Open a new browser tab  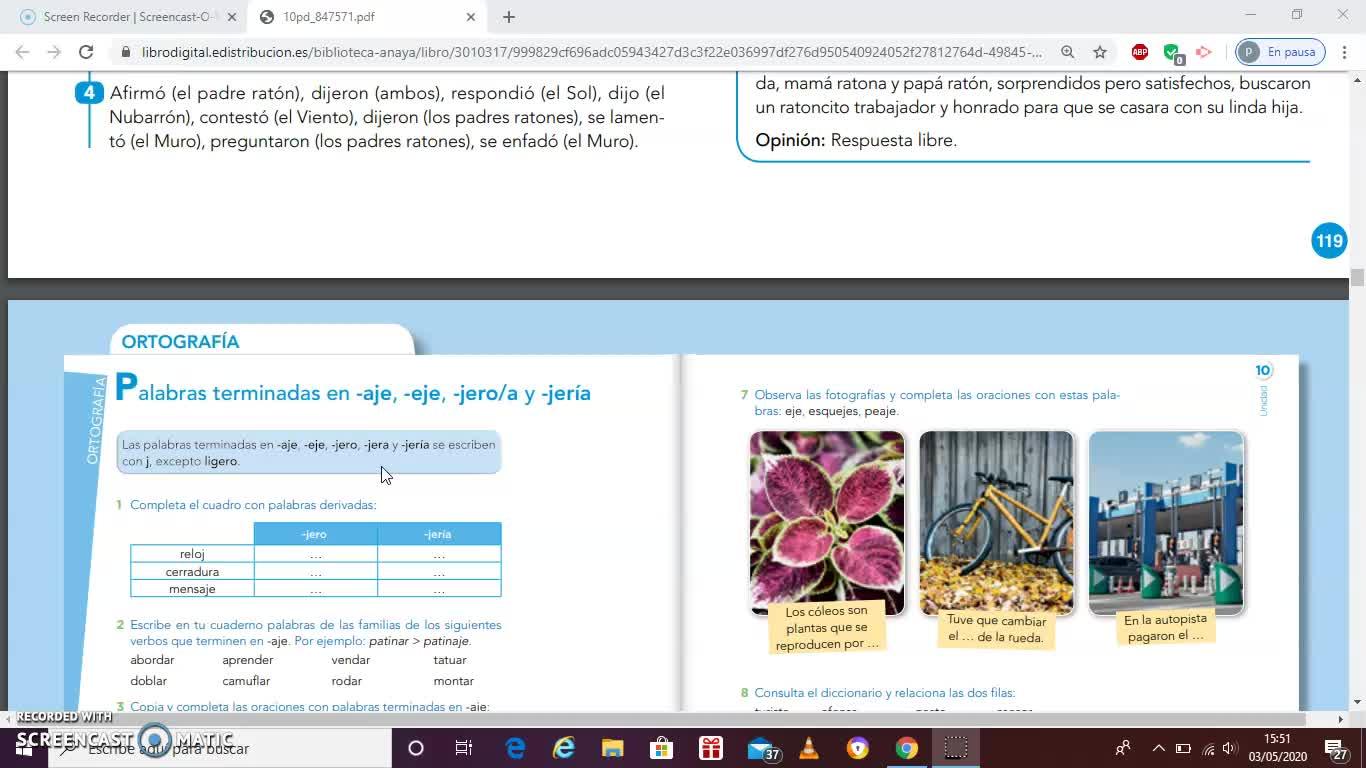509,17
